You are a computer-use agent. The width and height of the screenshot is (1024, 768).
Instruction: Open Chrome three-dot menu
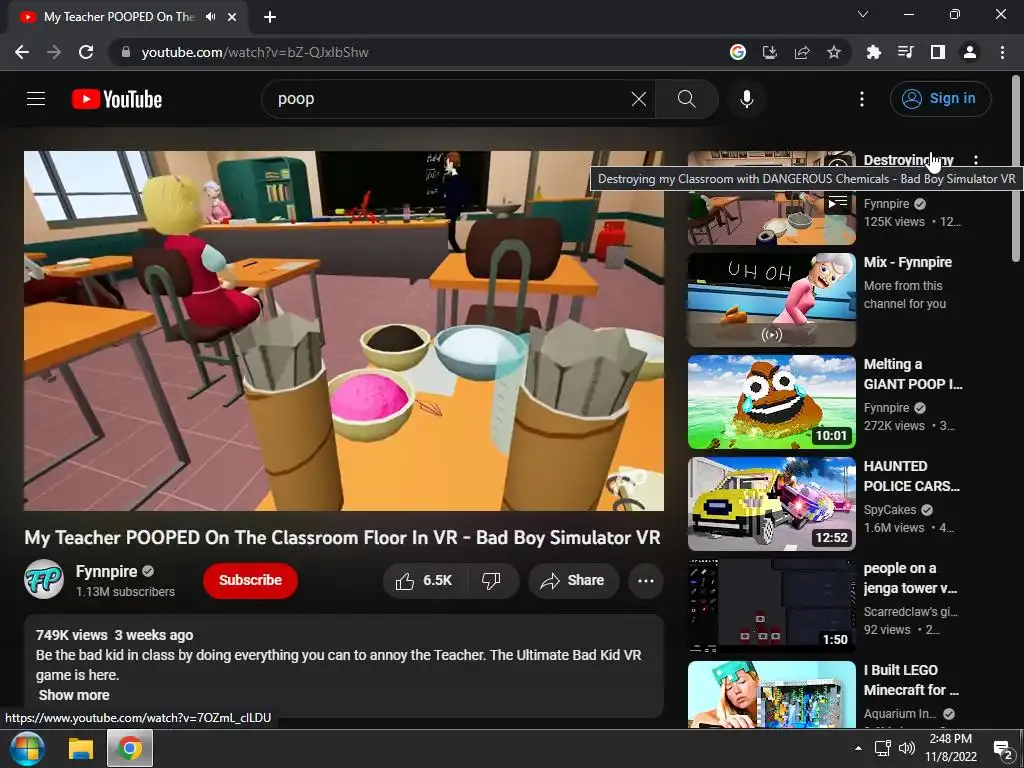click(1002, 52)
